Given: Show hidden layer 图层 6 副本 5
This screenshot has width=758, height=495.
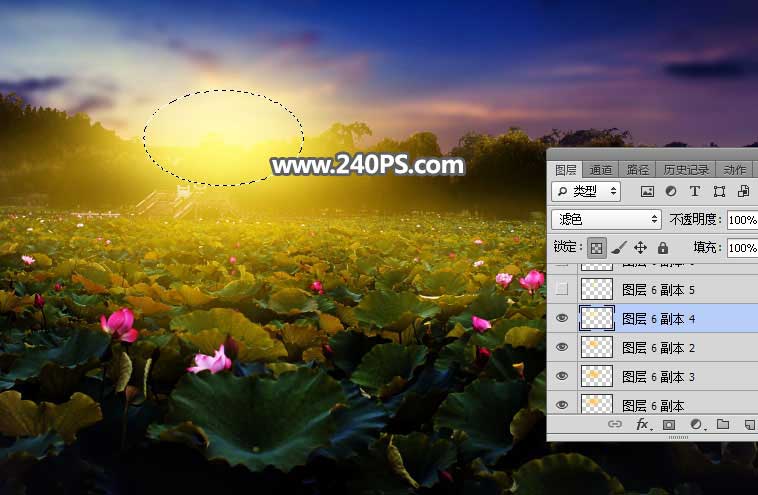Looking at the screenshot, I should (x=562, y=289).
